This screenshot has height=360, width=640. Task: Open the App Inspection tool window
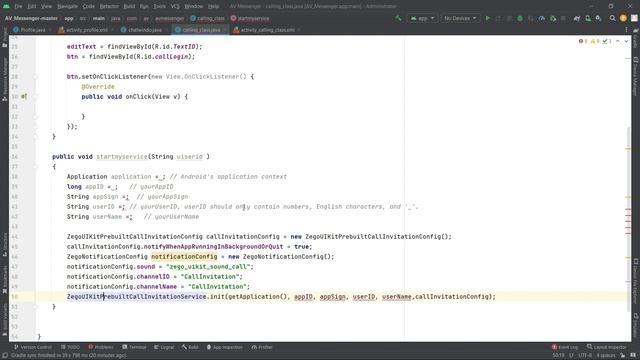pos(224,347)
